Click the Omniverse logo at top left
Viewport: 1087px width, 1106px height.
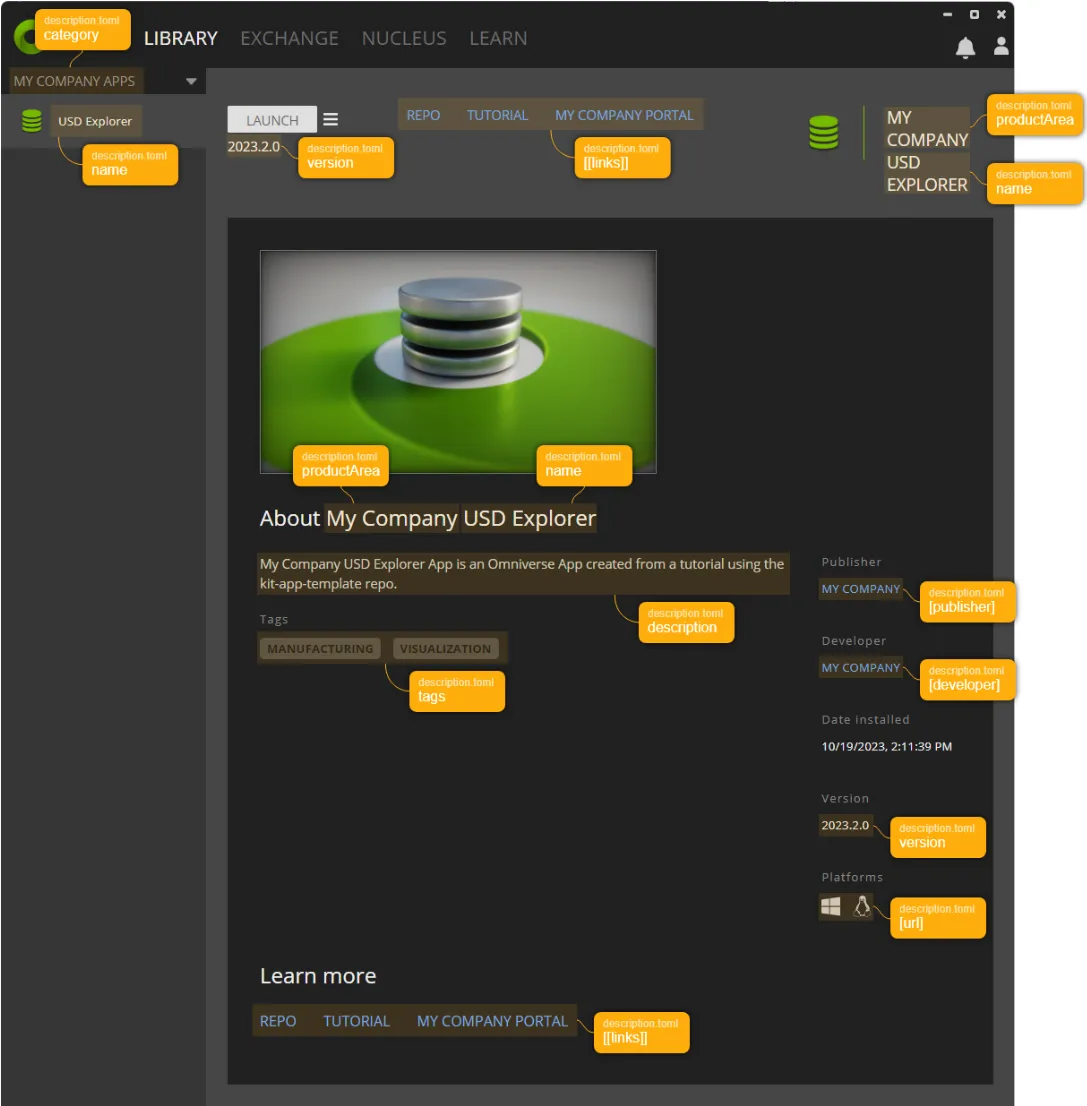click(24, 37)
